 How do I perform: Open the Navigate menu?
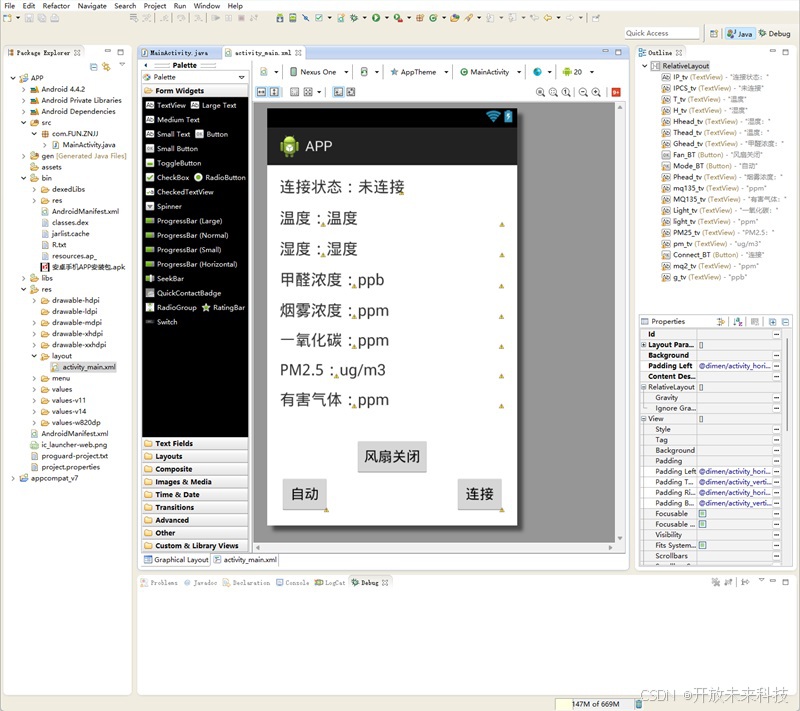(92, 6)
